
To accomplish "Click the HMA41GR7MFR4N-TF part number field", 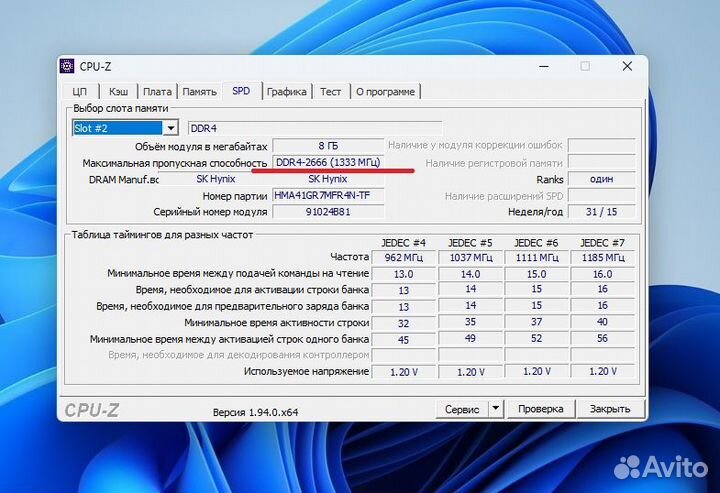I will point(328,196).
